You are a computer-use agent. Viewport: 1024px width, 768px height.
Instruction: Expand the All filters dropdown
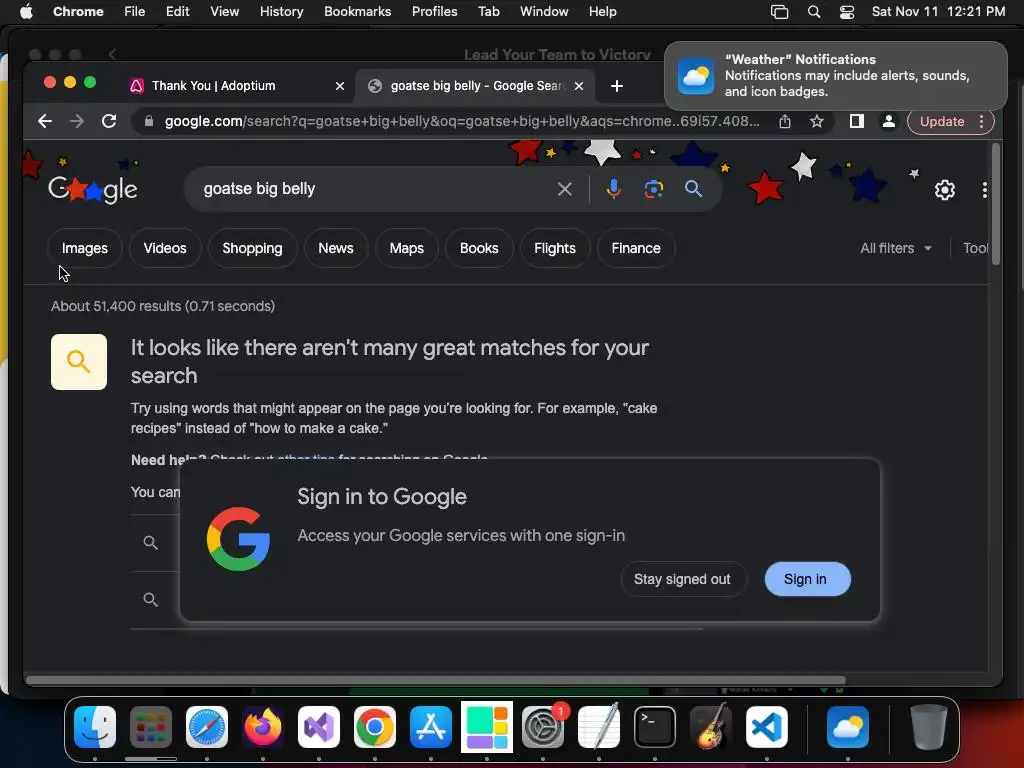point(896,248)
